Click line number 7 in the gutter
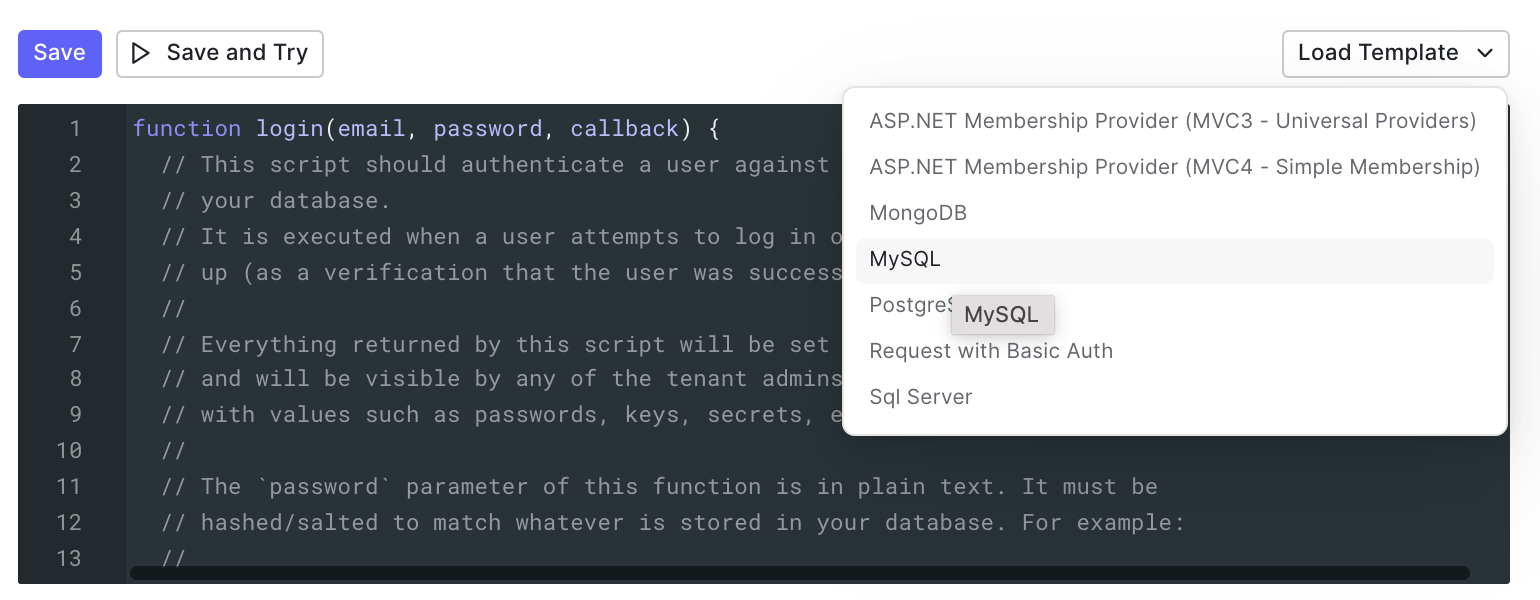Screen dimensions: 1540x600 coord(75,344)
